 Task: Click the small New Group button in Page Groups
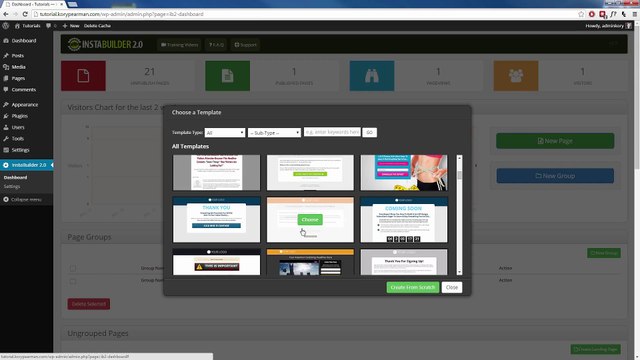click(604, 253)
